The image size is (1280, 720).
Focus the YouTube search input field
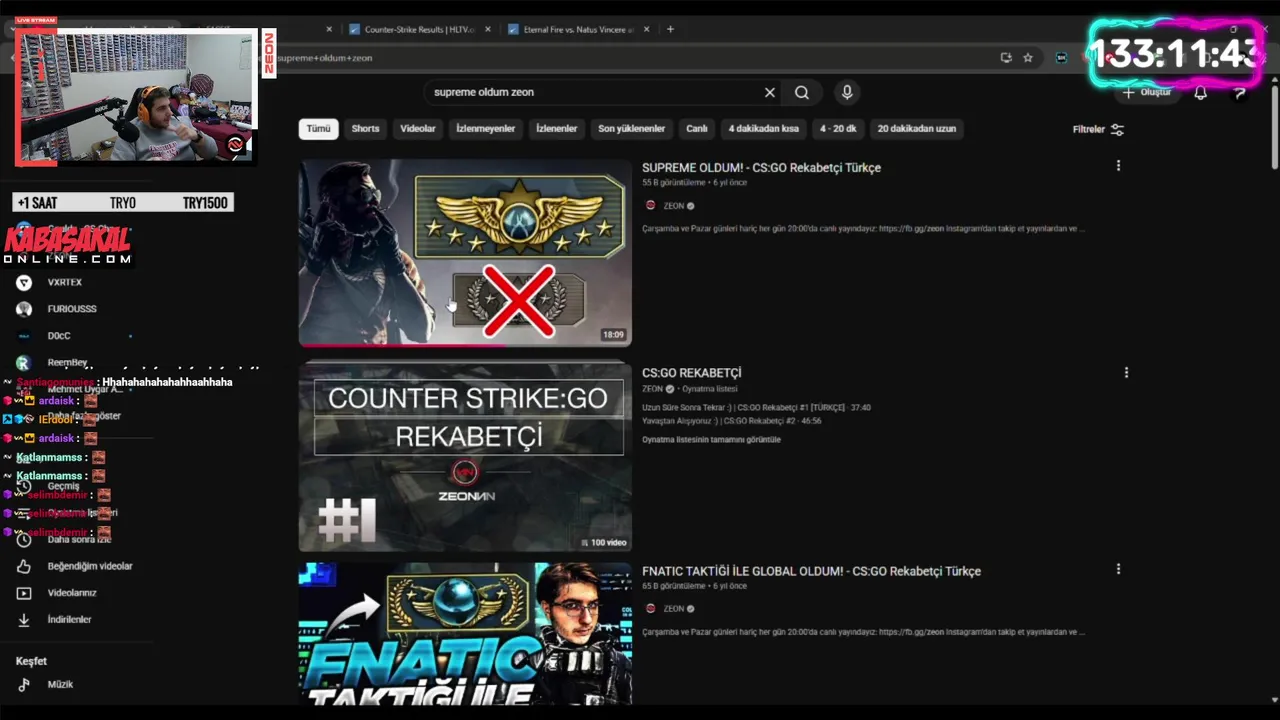pyautogui.click(x=594, y=92)
